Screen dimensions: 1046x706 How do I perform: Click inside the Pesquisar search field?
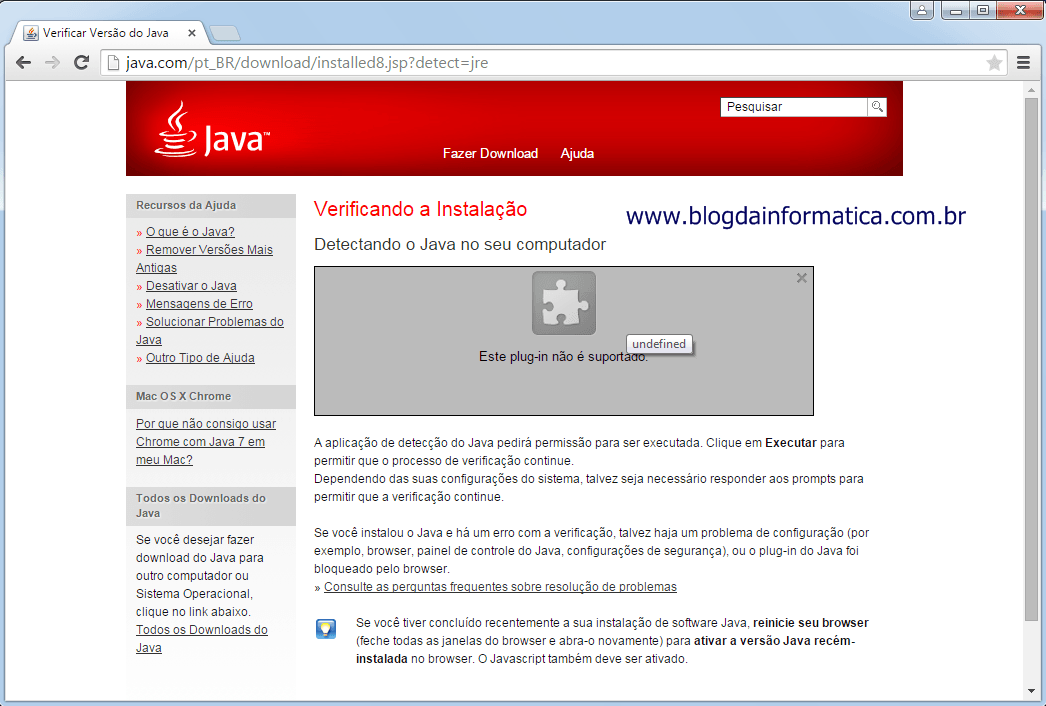[x=794, y=107]
